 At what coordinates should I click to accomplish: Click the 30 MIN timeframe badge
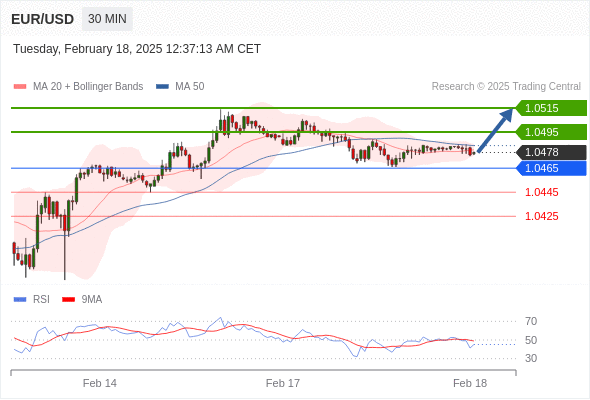point(107,19)
